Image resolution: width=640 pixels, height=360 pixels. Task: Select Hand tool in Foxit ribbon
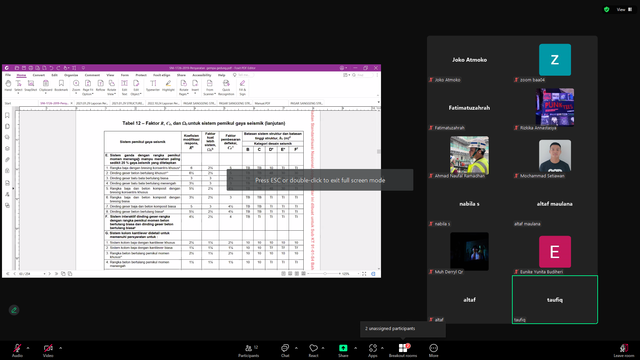(8, 86)
